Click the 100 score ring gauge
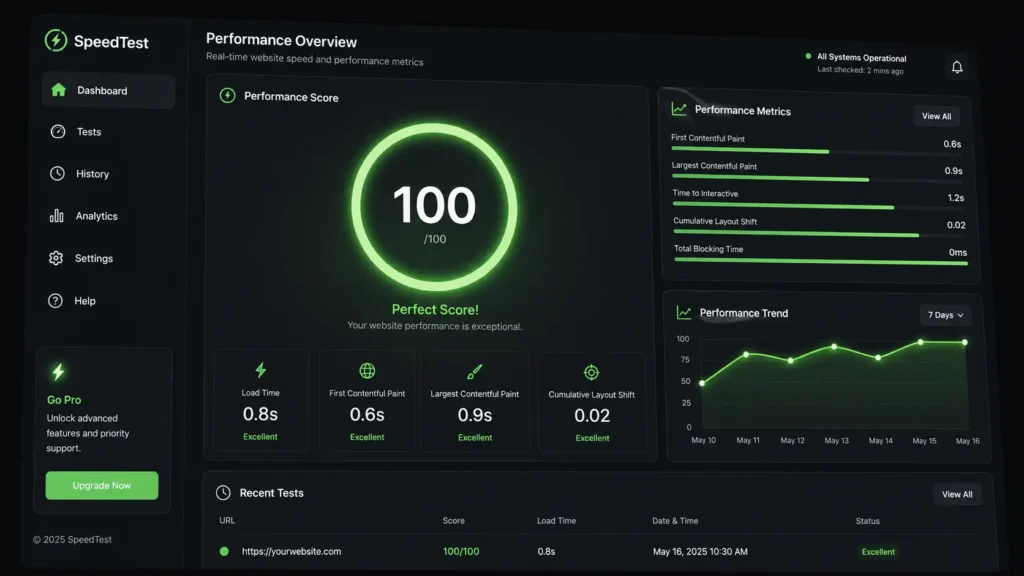The width and height of the screenshot is (1024, 576). click(434, 208)
